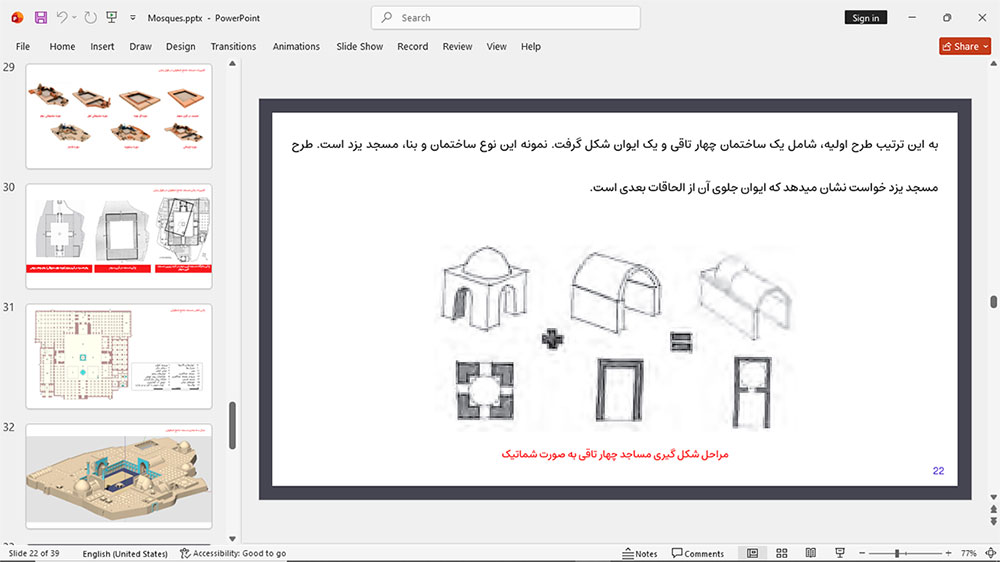Click the zoom slider handle
This screenshot has height=562, width=1000.
pyautogui.click(x=897, y=553)
